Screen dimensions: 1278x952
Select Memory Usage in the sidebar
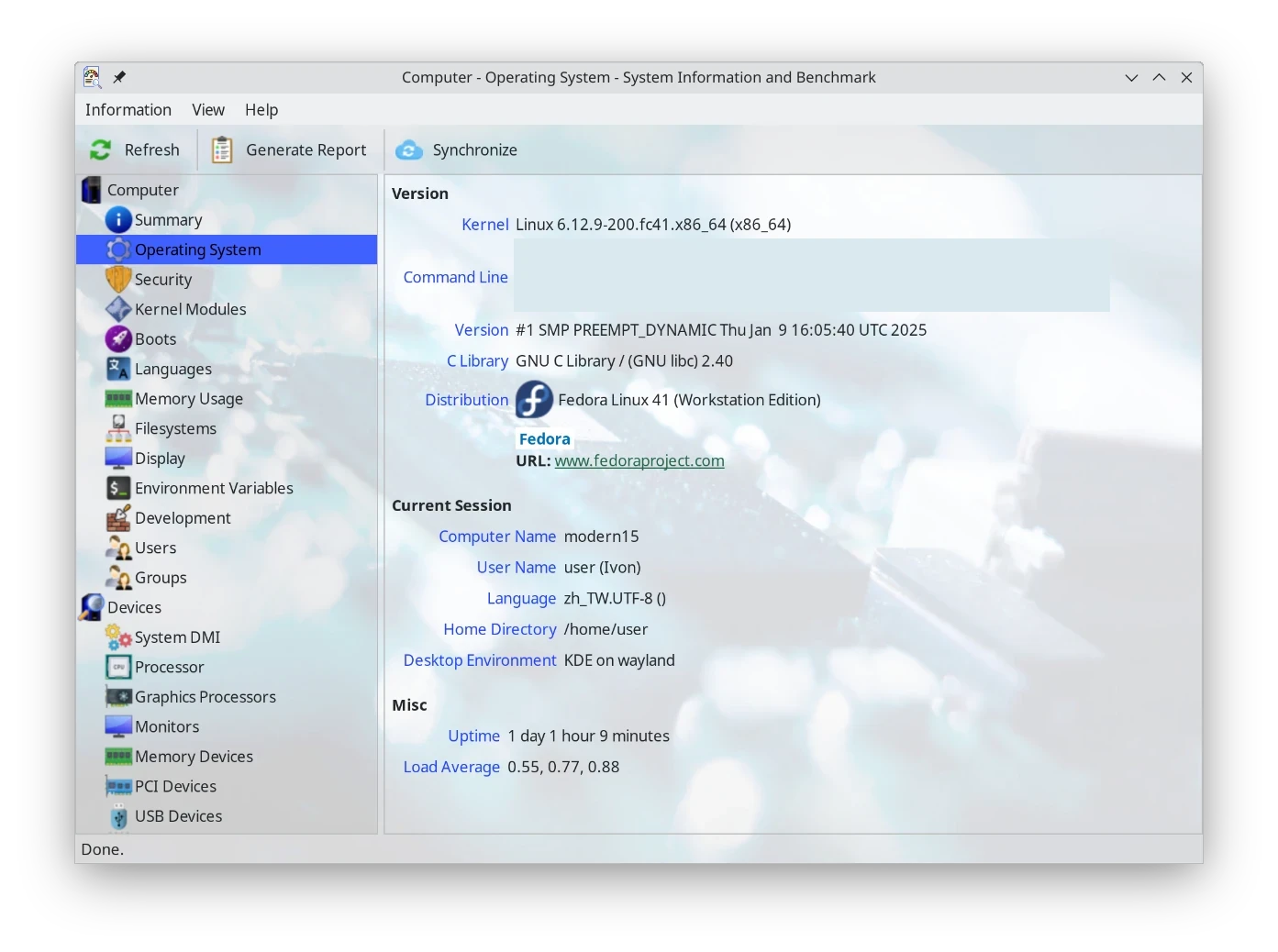point(189,399)
